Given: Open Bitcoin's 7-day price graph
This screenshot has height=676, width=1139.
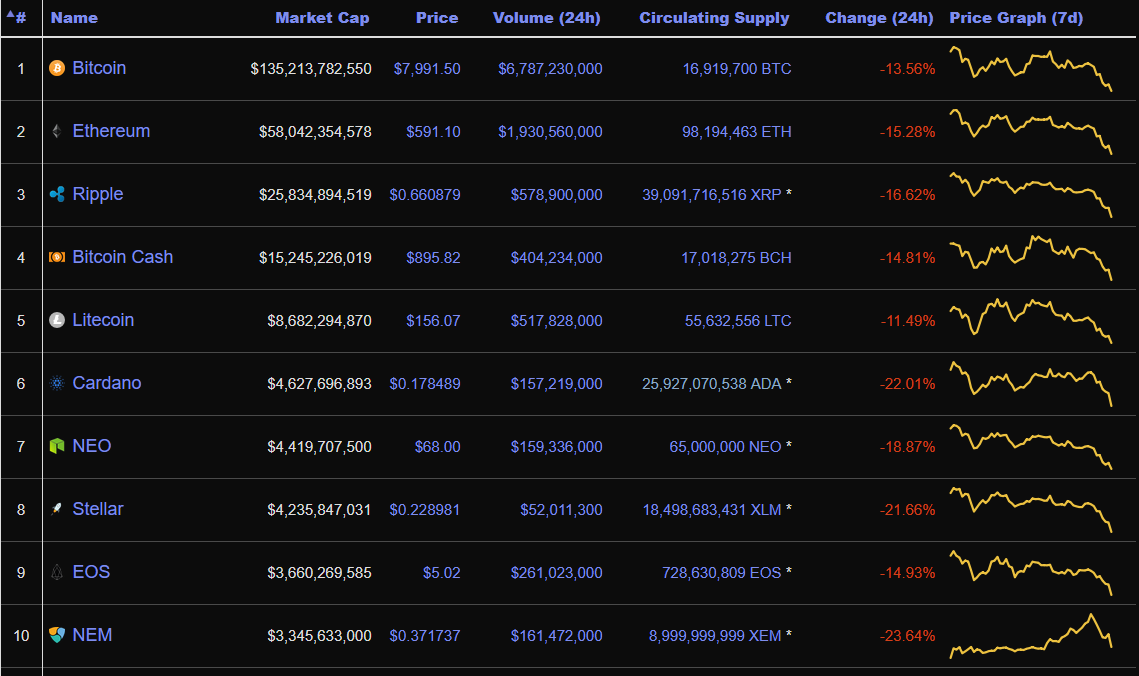Looking at the screenshot, I should point(1031,68).
